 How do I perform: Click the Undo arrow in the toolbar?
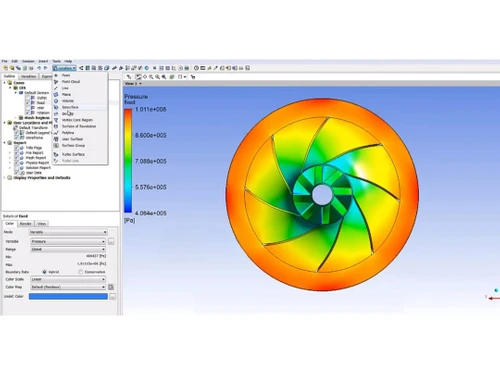pyautogui.click(x=39, y=68)
